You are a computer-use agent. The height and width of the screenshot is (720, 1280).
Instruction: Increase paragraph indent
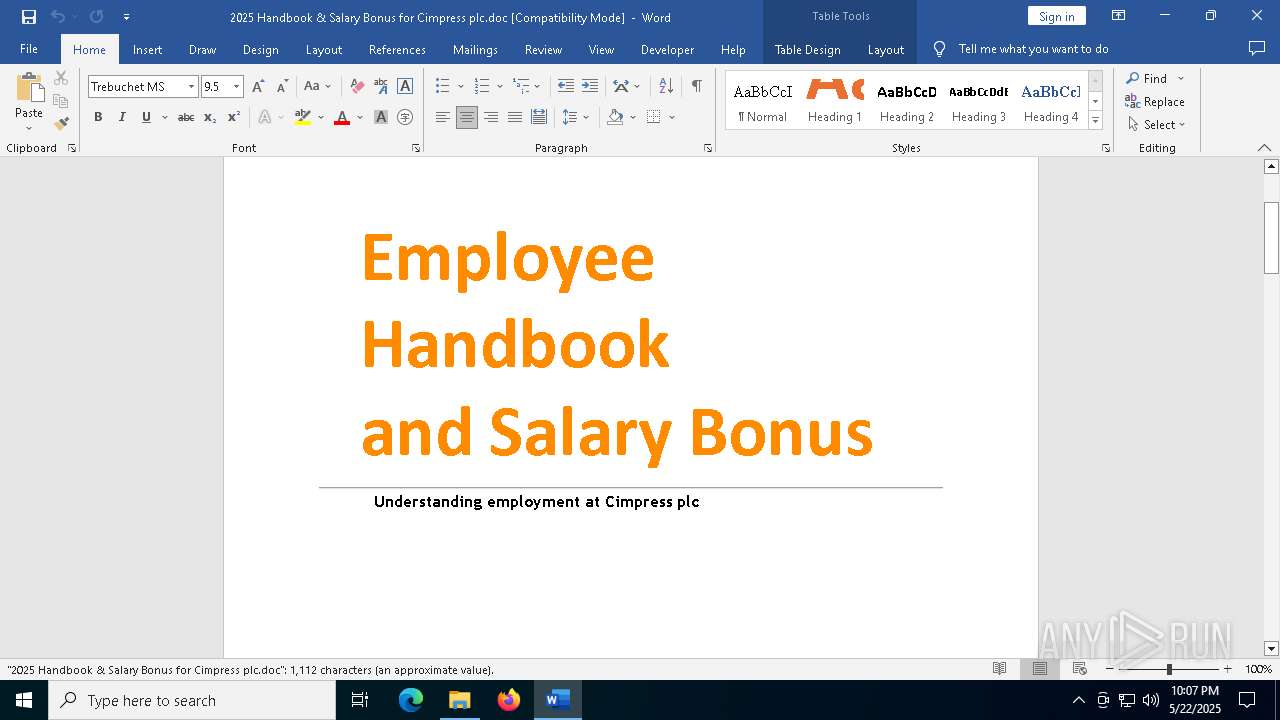click(x=590, y=86)
